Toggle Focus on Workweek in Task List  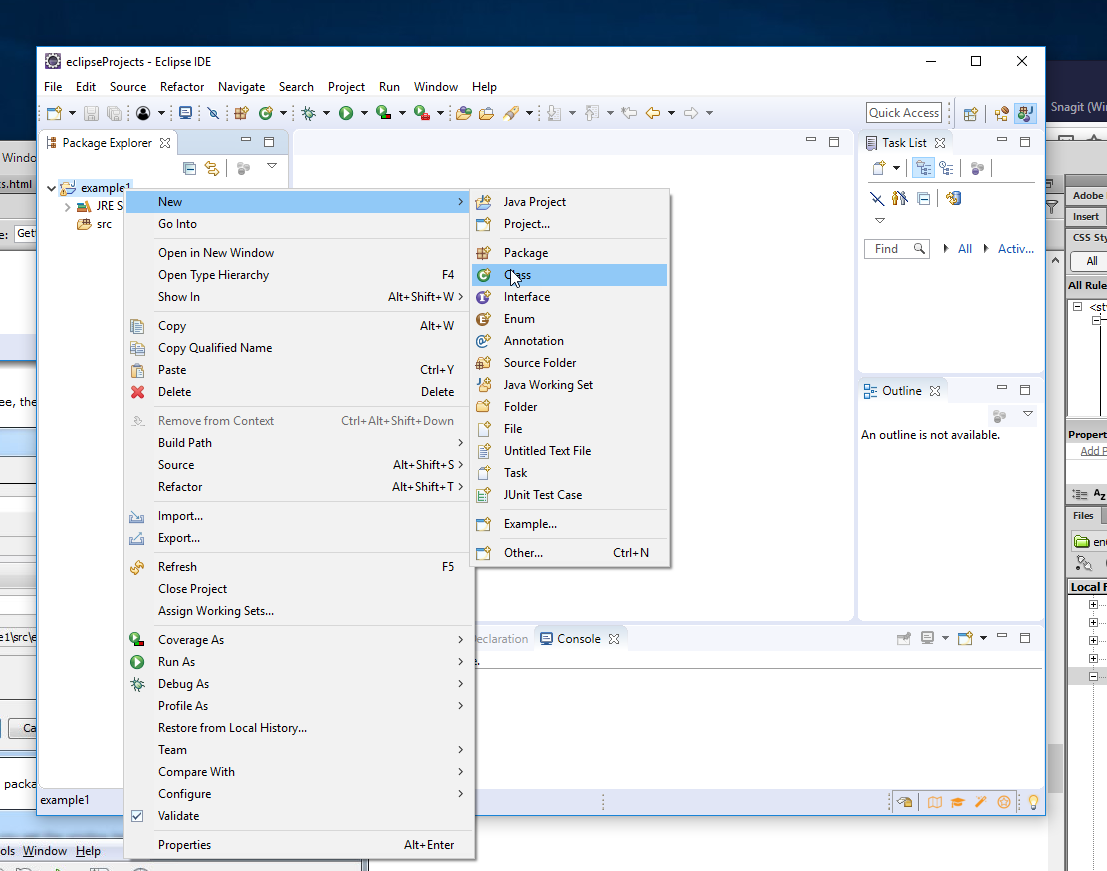[978, 168]
